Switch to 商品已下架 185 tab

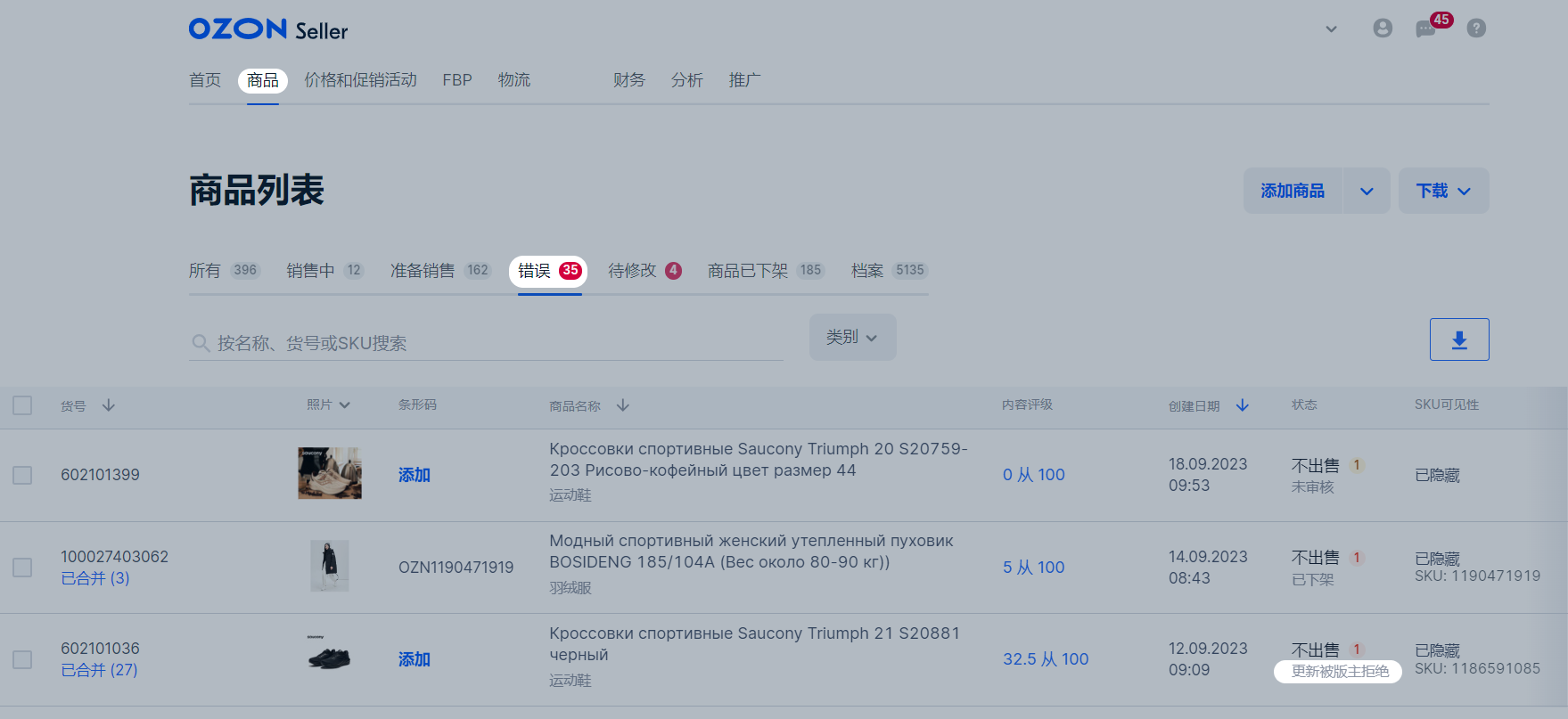tap(766, 271)
